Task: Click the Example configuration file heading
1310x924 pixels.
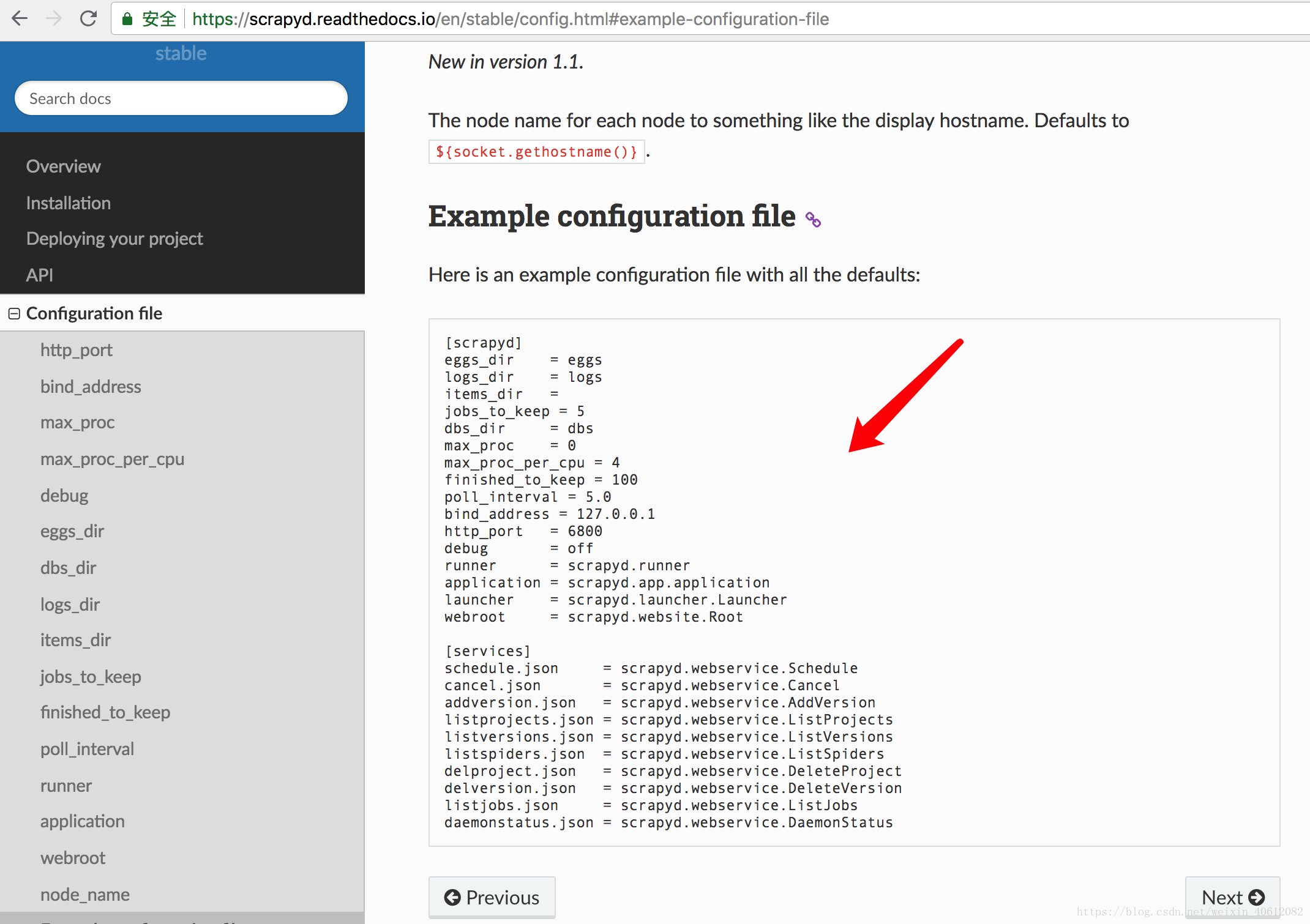Action: click(x=612, y=216)
